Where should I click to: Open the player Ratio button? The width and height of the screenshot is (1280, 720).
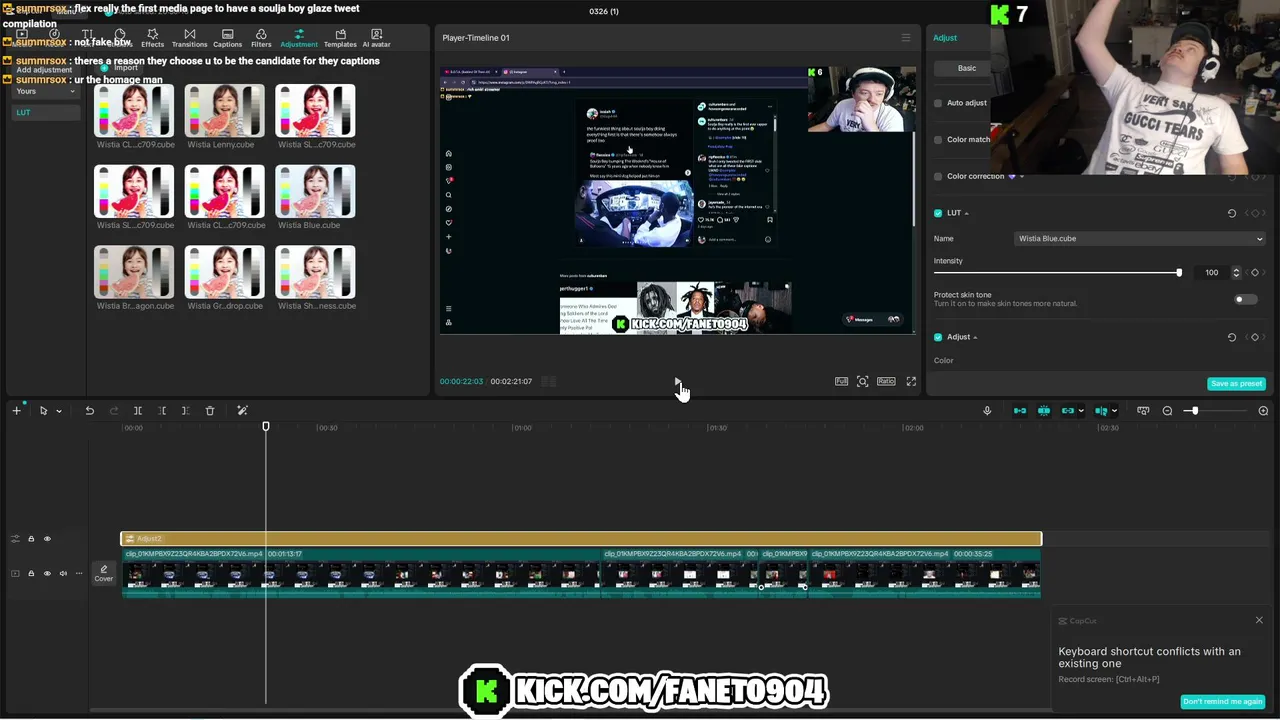(886, 381)
